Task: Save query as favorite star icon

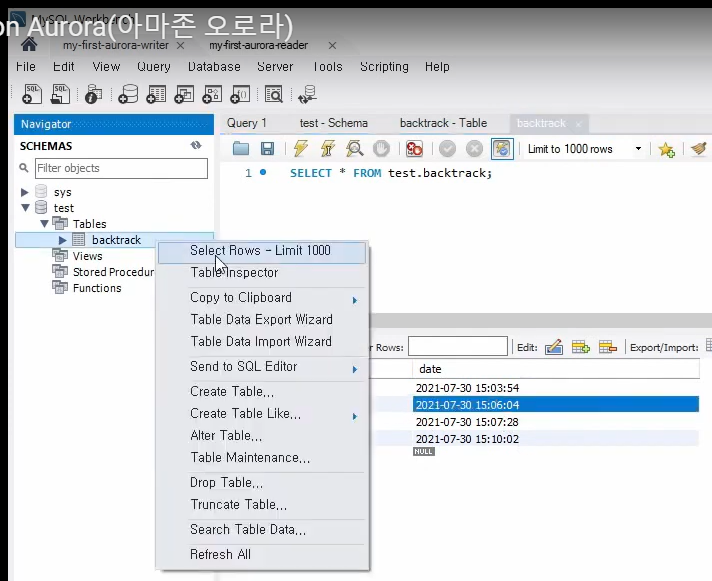Action: [x=666, y=149]
